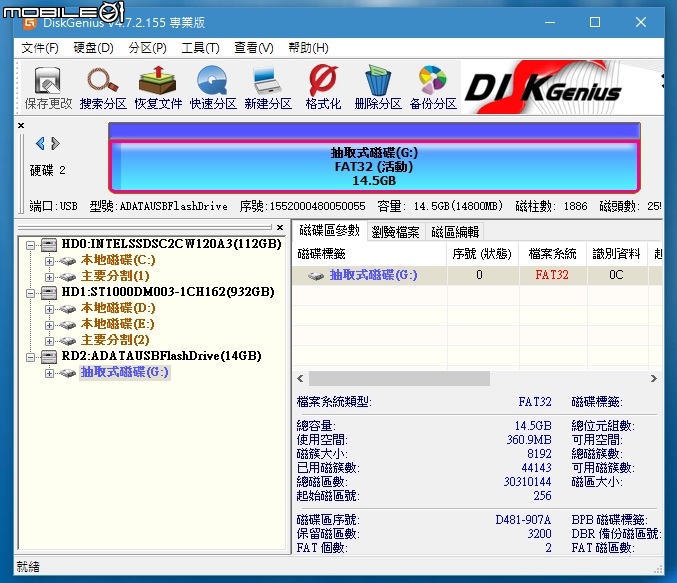Image resolution: width=677 pixels, height=583 pixels.
Task: Switch to the 磁區編輯 tab
Action: [455, 232]
